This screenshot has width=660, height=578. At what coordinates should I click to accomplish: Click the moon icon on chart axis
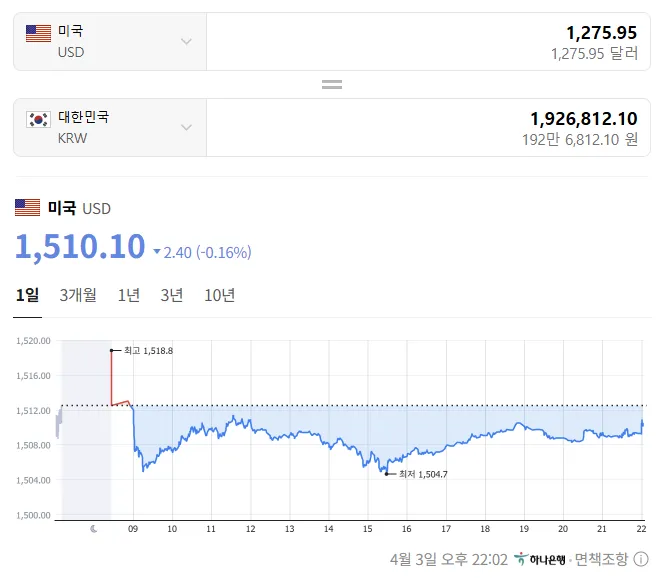(93, 529)
